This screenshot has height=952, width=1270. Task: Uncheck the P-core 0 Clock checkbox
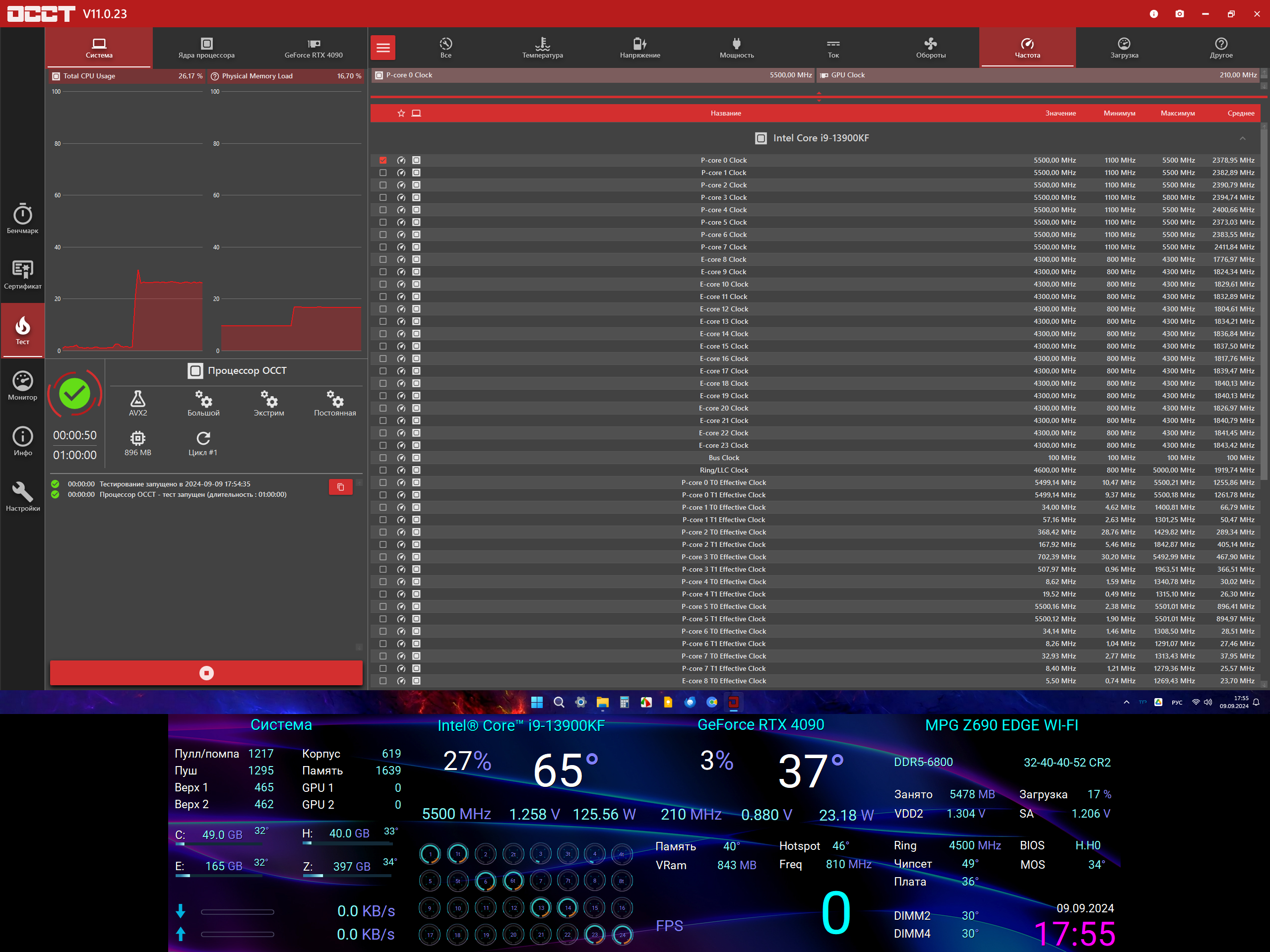coord(383,160)
